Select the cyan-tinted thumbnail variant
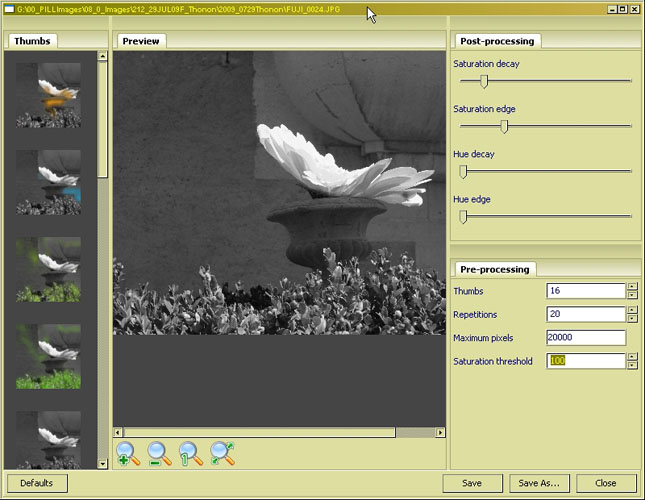 [48, 182]
